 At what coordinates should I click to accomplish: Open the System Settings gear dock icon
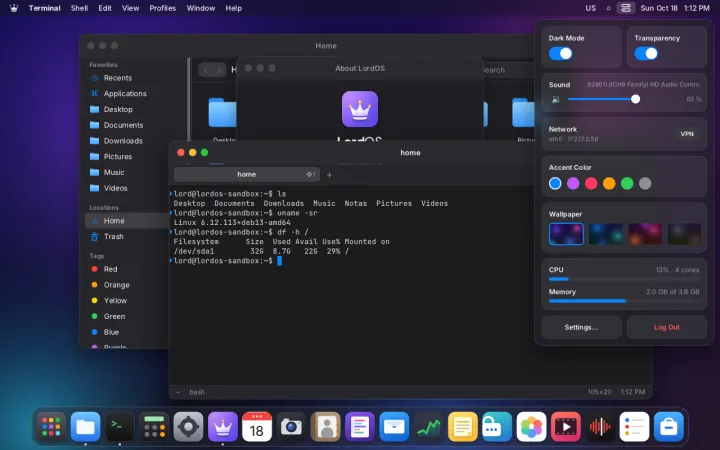click(188, 427)
